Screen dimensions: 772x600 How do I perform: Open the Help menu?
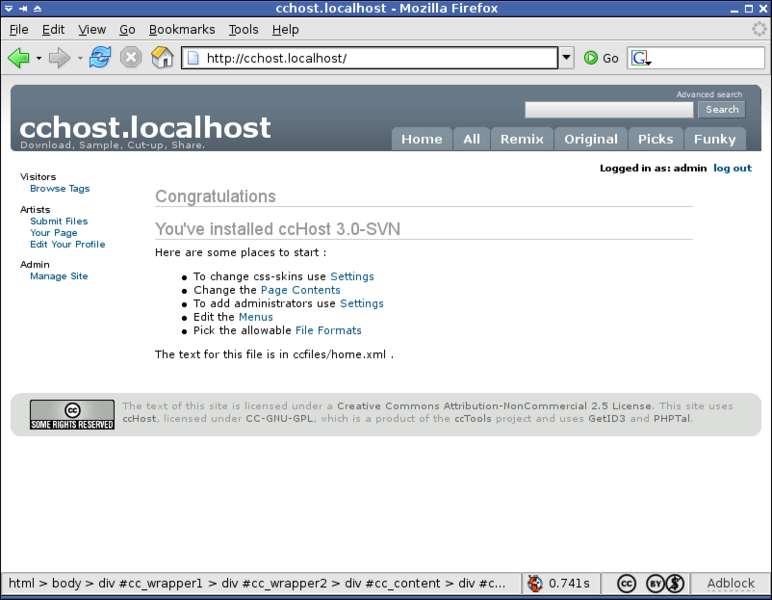click(x=285, y=30)
